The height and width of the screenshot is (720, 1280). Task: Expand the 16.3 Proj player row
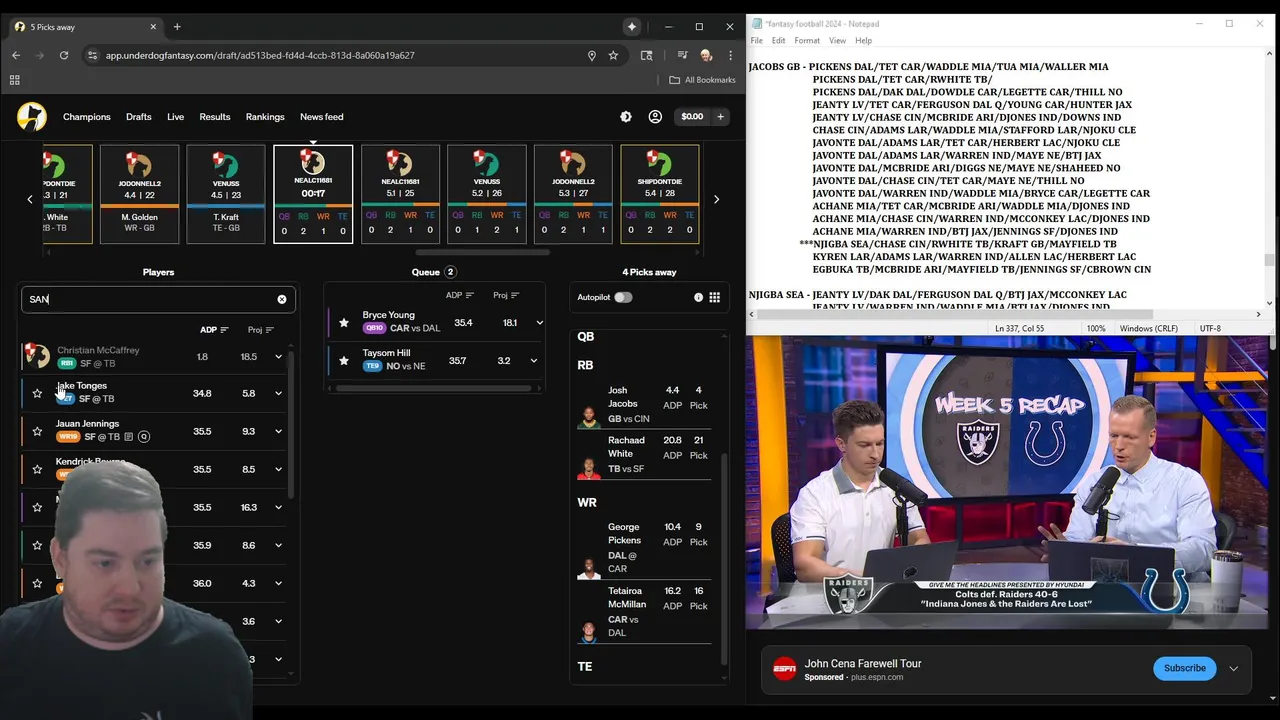[279, 508]
